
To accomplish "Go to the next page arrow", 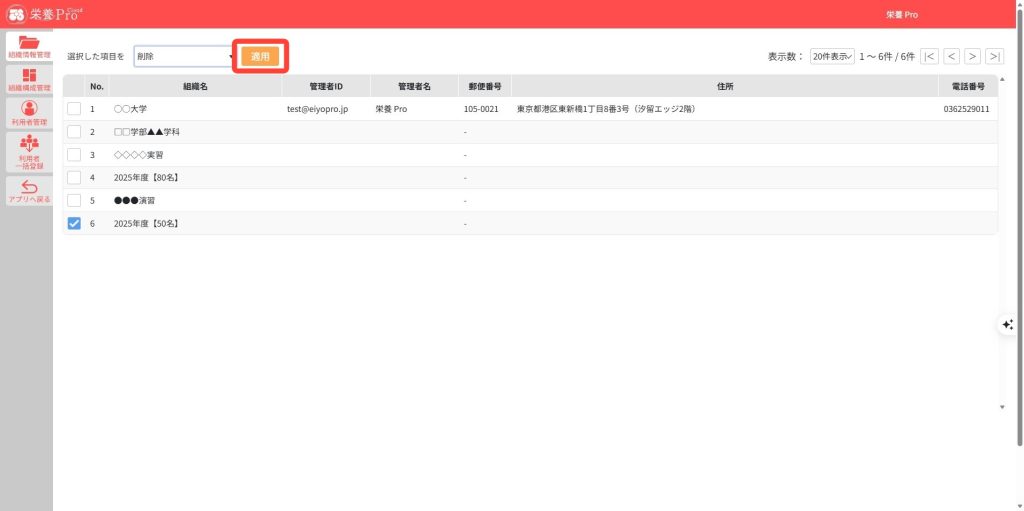I will click(x=972, y=57).
